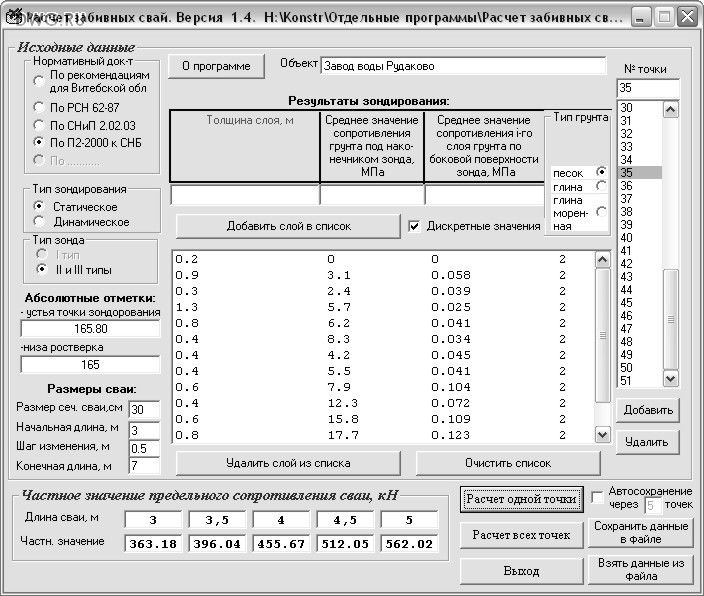Image resolution: width=704 pixels, height=596 pixels.
Task: Switch to 'Динамическое' sounding type
Action: click(x=39, y=222)
